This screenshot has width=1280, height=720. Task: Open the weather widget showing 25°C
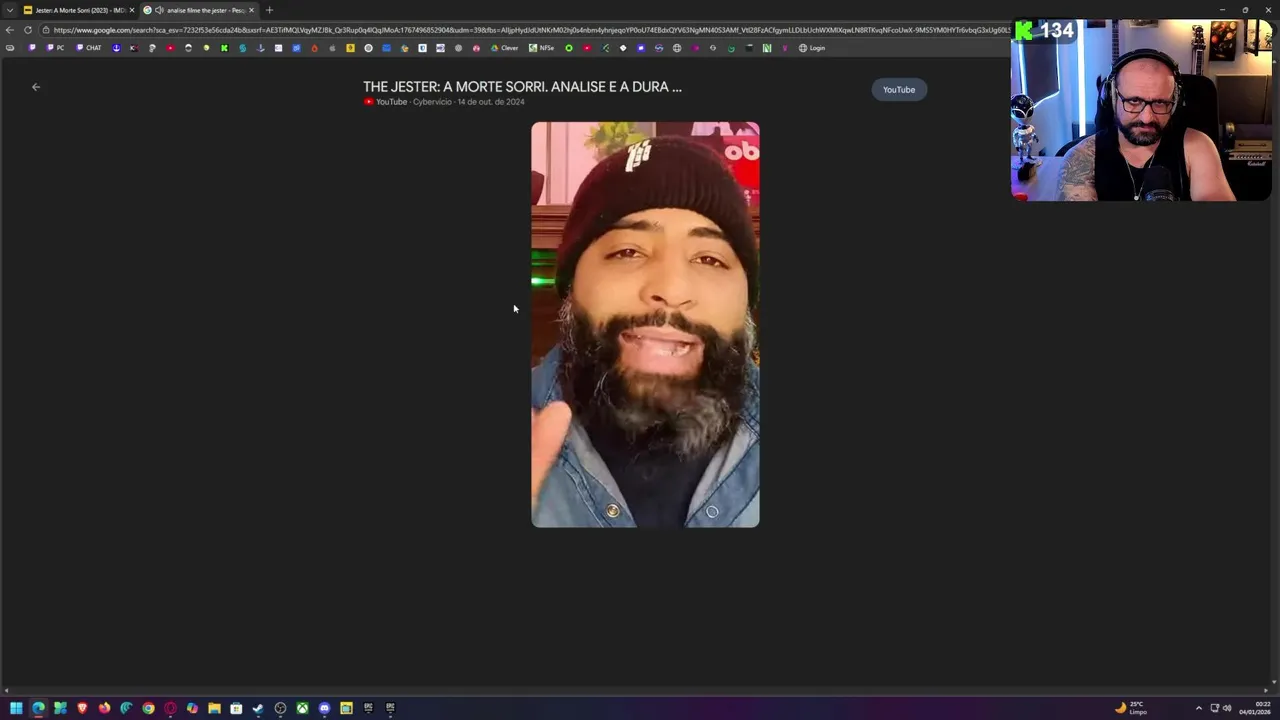pyautogui.click(x=1131, y=708)
